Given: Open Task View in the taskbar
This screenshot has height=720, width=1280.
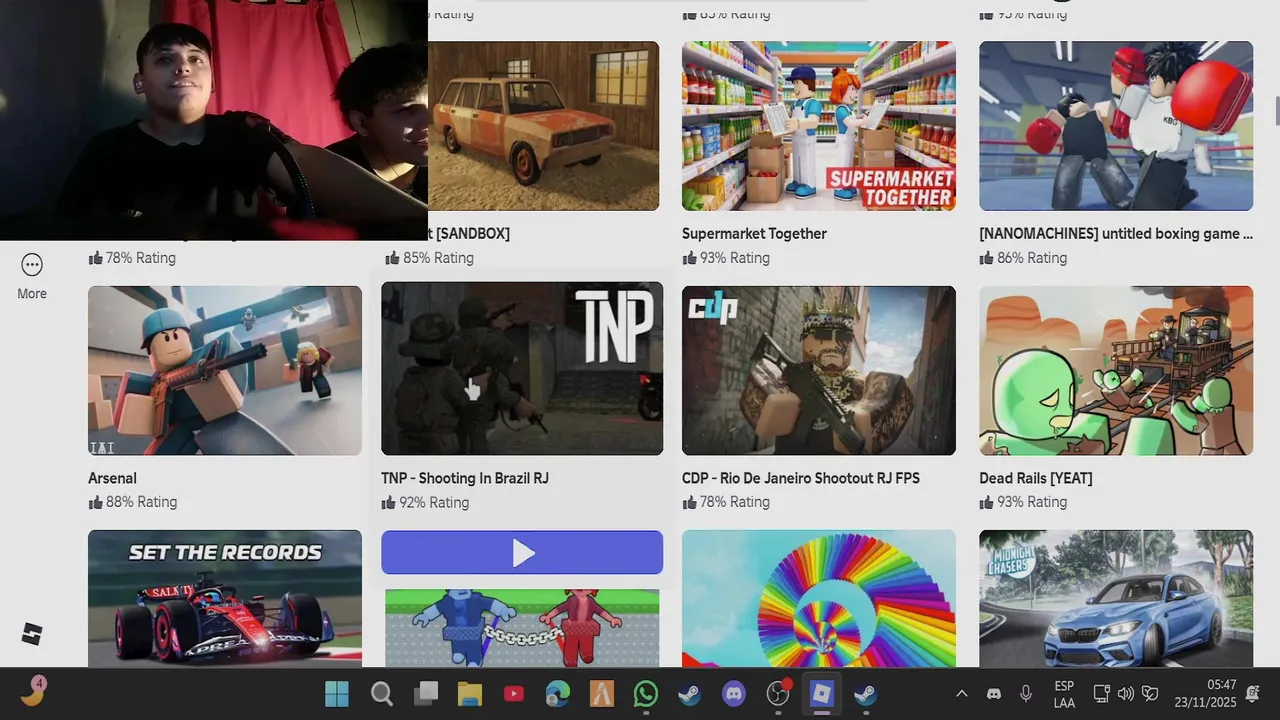Looking at the screenshot, I should (x=427, y=693).
